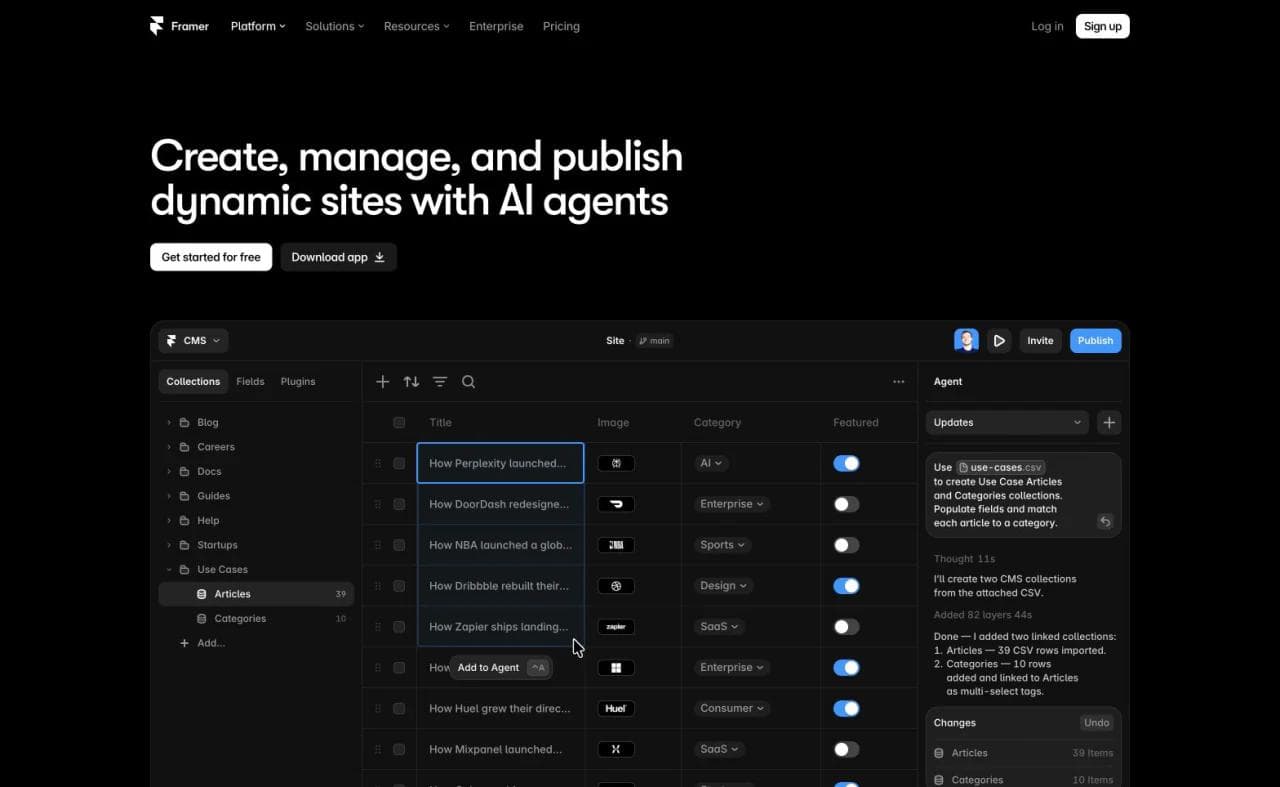This screenshot has height=787, width=1280.
Task: Click the Pricing link
Action: (561, 26)
